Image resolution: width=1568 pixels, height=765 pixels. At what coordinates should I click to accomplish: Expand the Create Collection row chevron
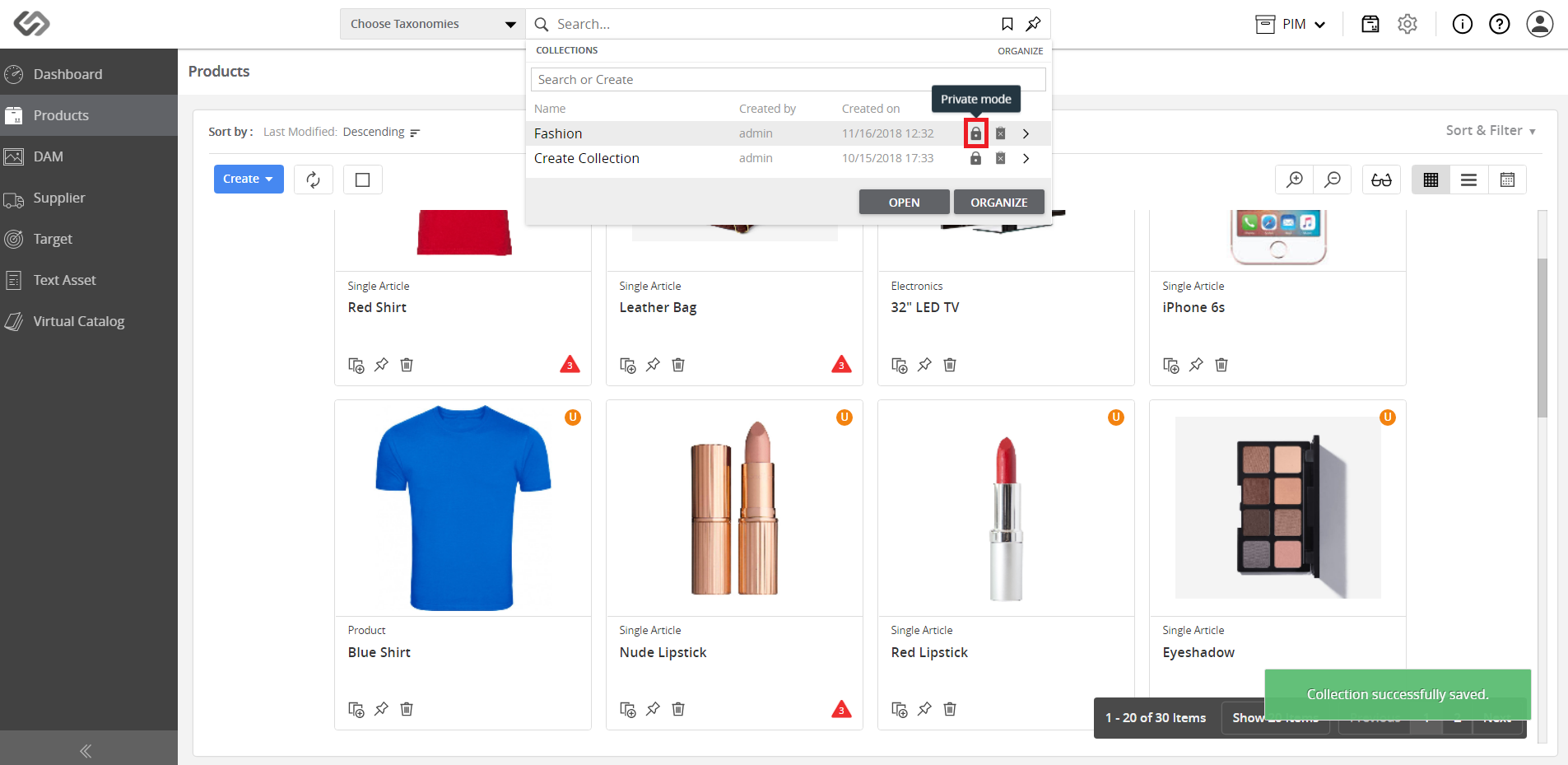coord(1026,158)
